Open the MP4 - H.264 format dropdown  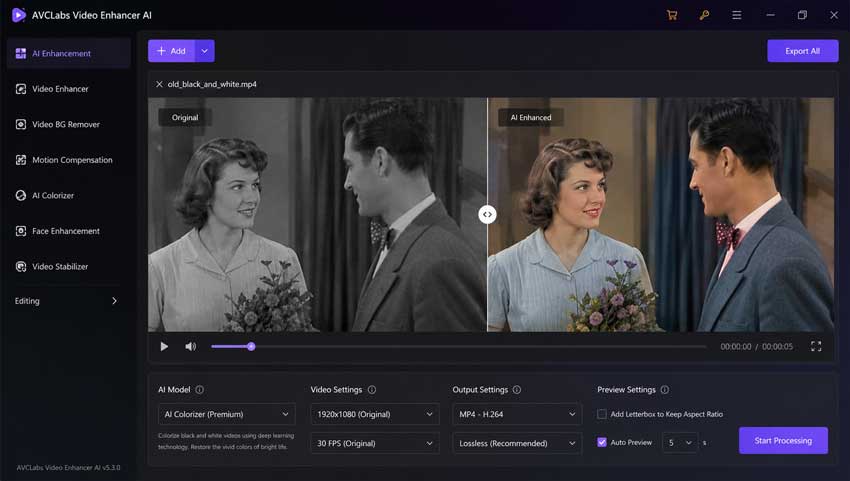[x=517, y=414]
